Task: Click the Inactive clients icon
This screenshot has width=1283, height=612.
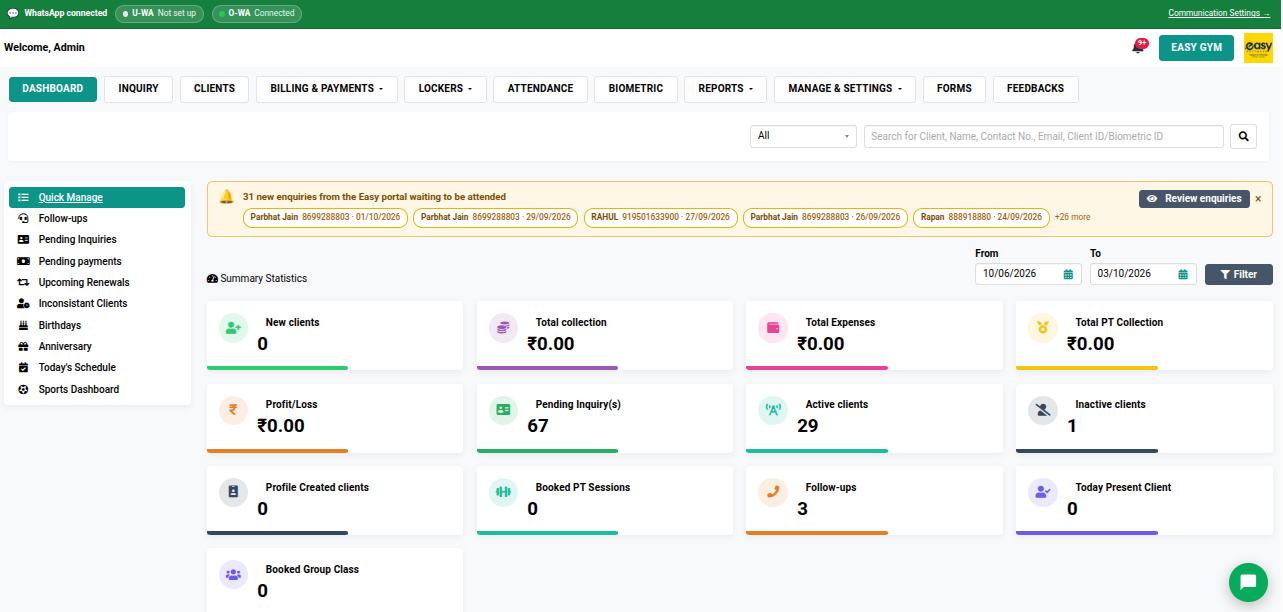Action: coord(1043,409)
